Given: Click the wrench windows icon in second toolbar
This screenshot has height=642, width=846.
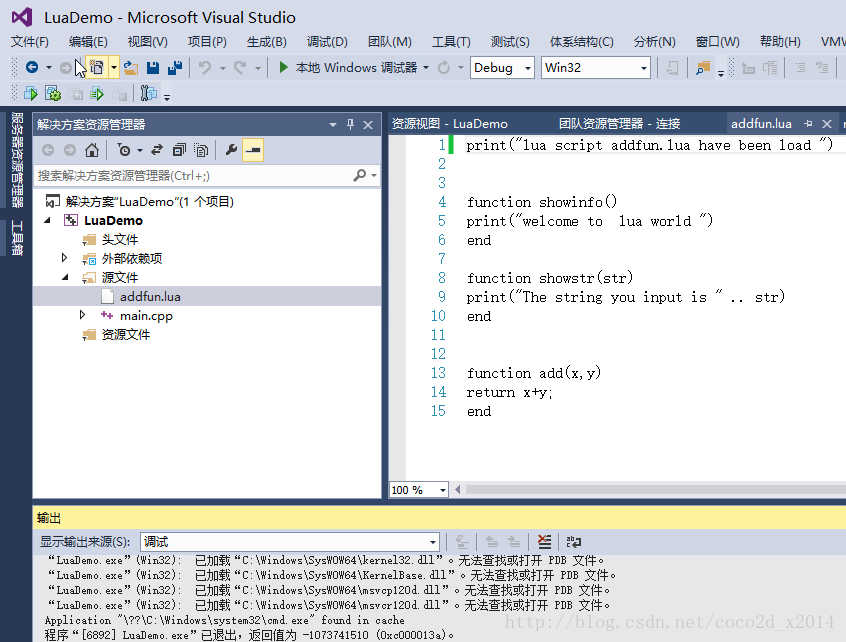Looking at the screenshot, I should pyautogui.click(x=148, y=93).
